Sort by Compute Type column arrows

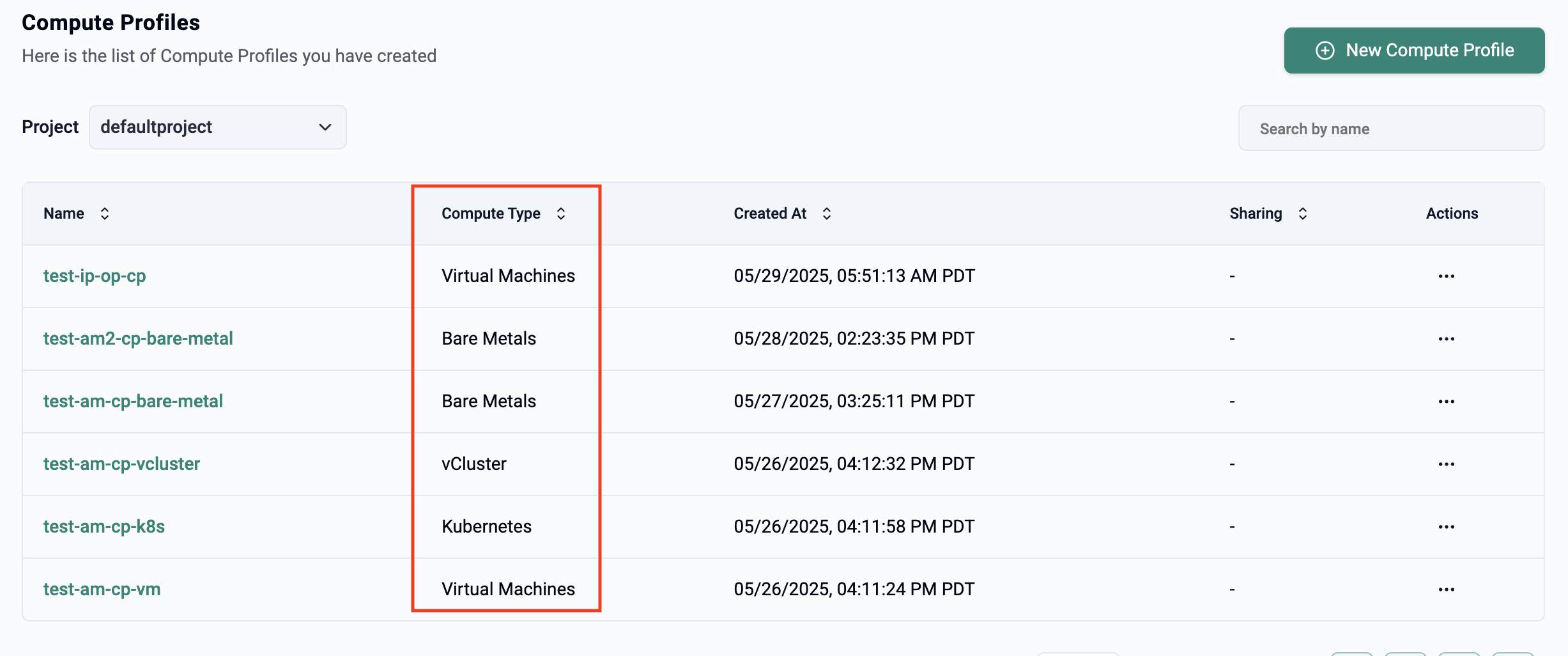point(561,214)
